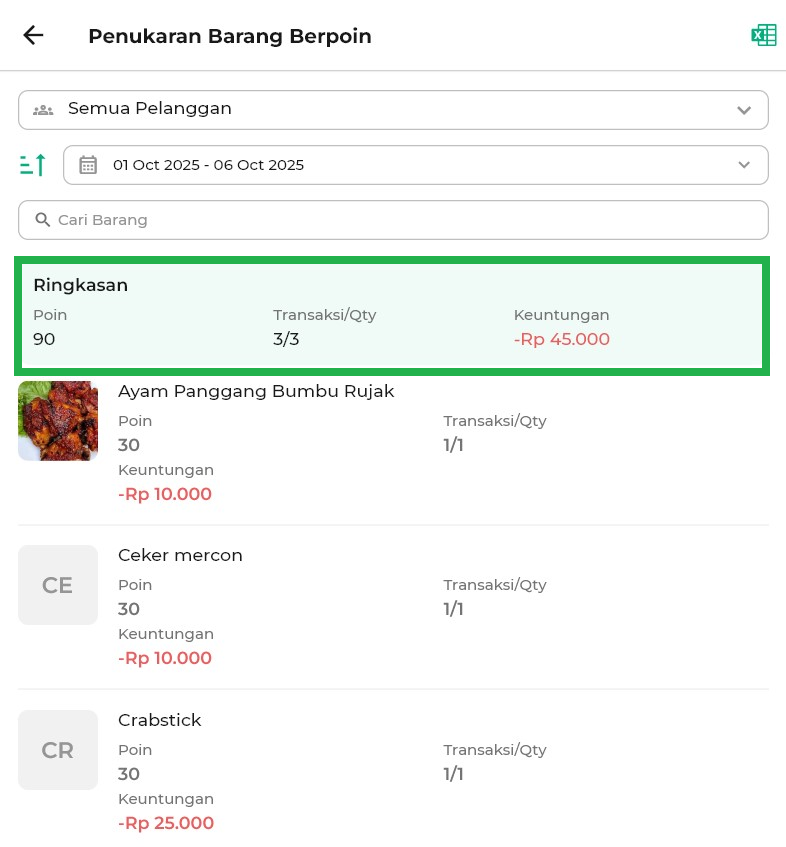This screenshot has height=847, width=786.
Task: Click Crabstick's -Rp 25.000 profit value
Action: (165, 823)
